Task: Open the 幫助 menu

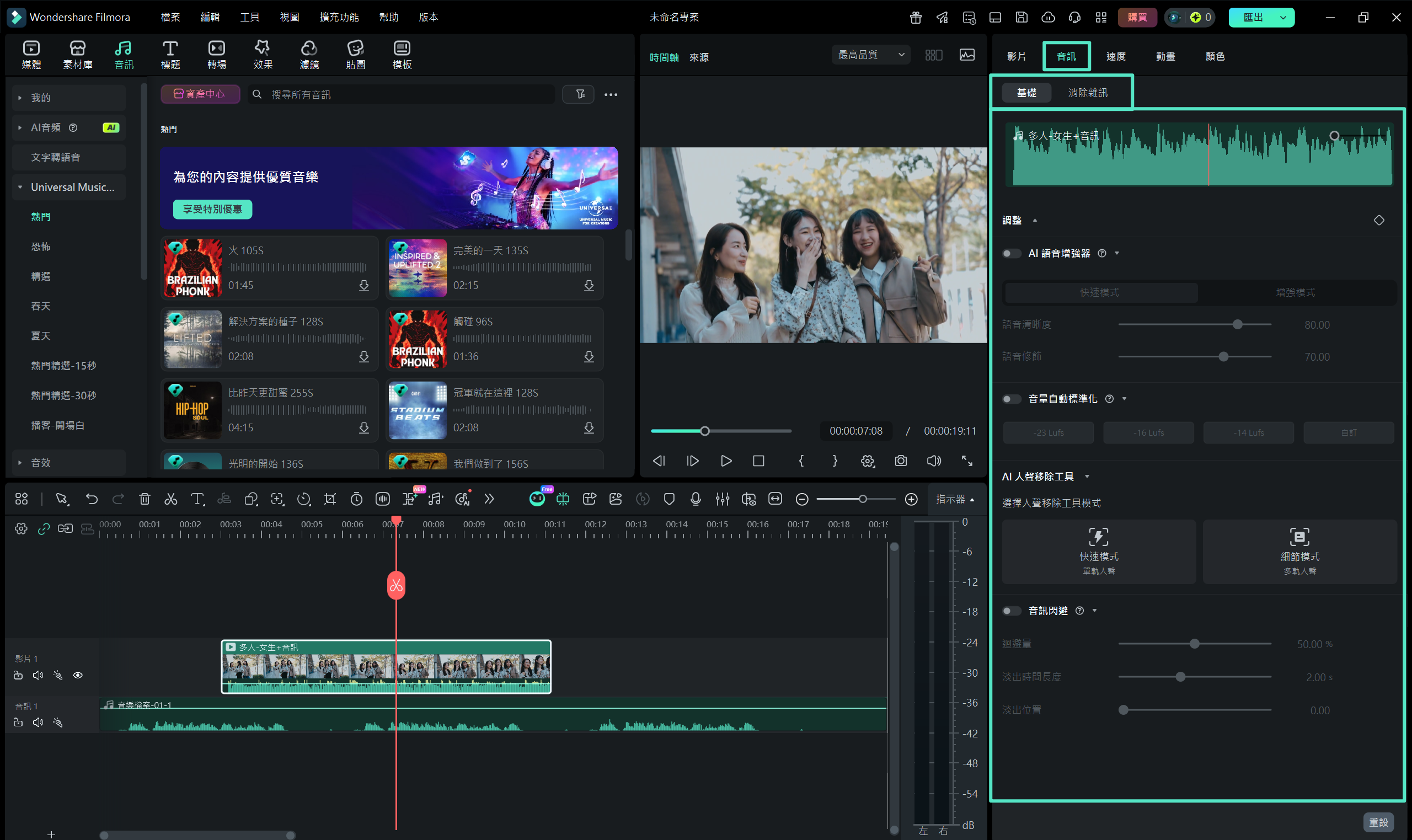Action: click(388, 17)
